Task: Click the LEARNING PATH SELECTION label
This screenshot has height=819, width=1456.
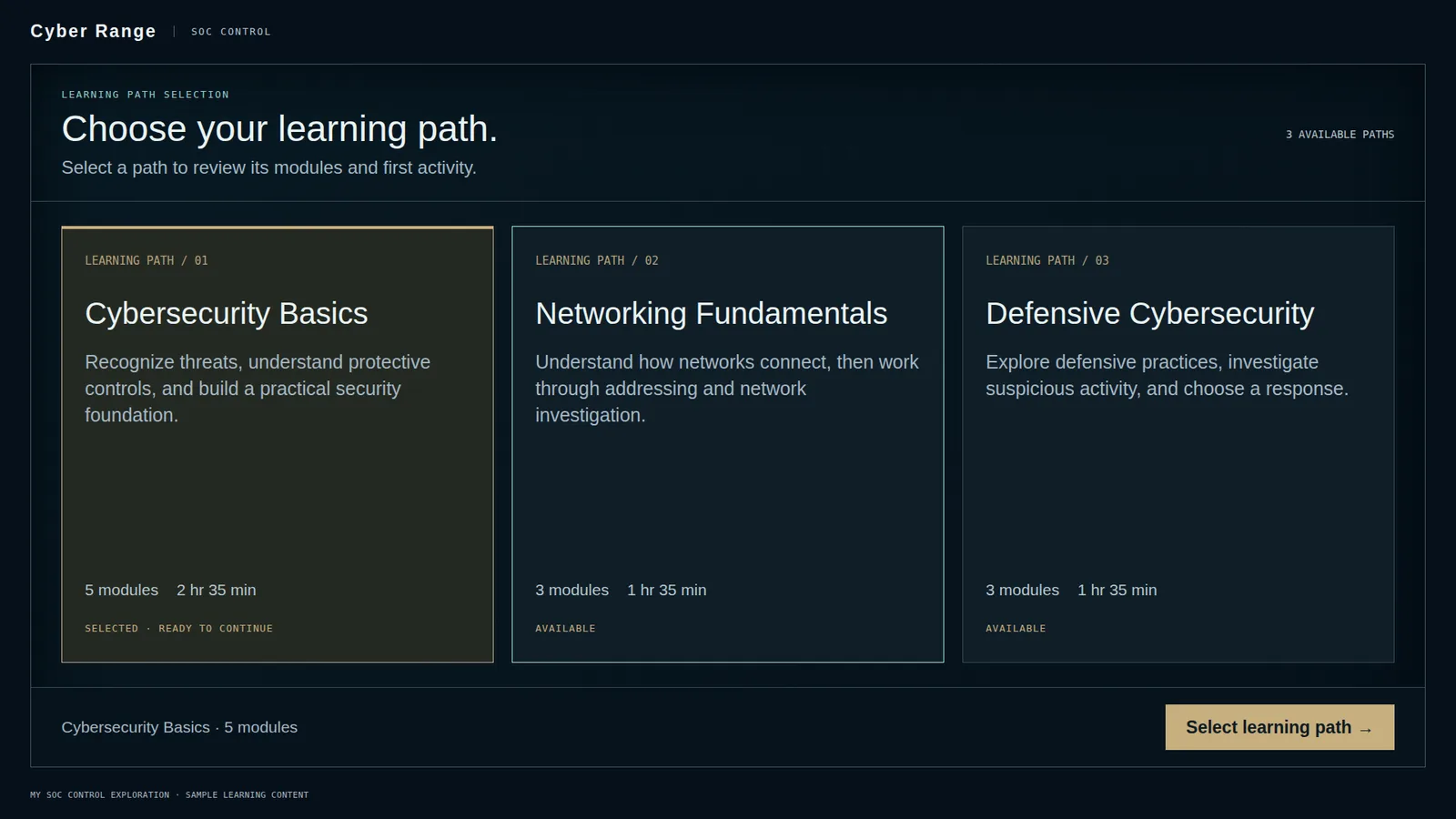Action: 146,95
